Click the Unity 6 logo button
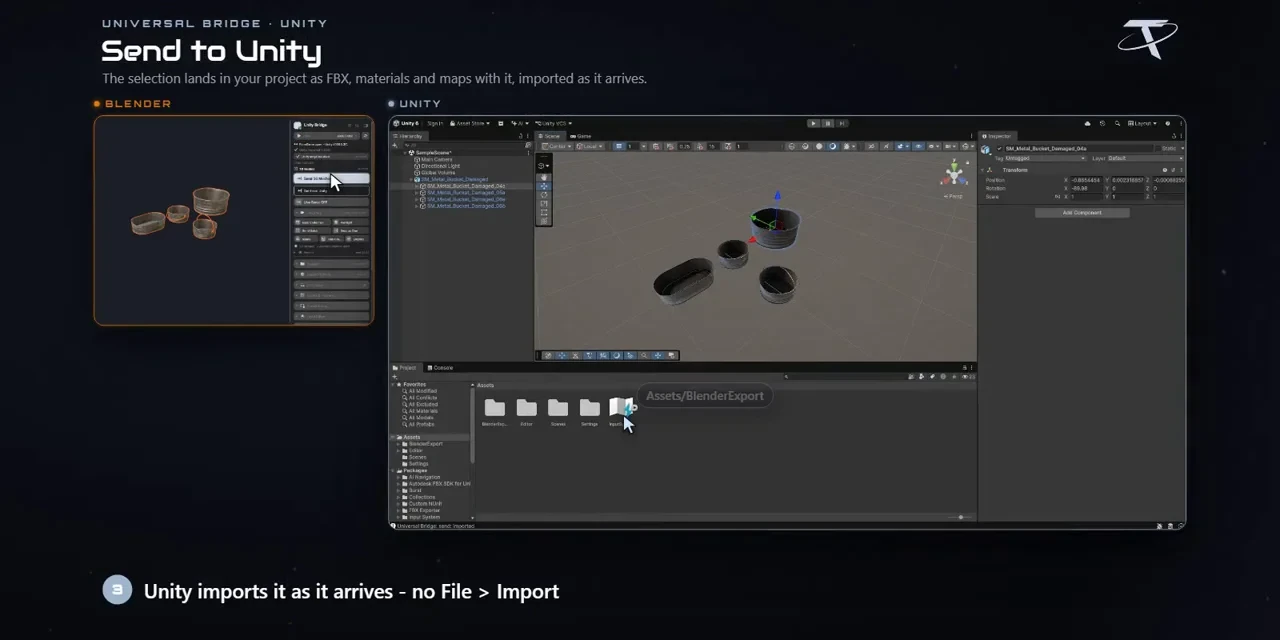The image size is (1280, 640). (x=405, y=123)
